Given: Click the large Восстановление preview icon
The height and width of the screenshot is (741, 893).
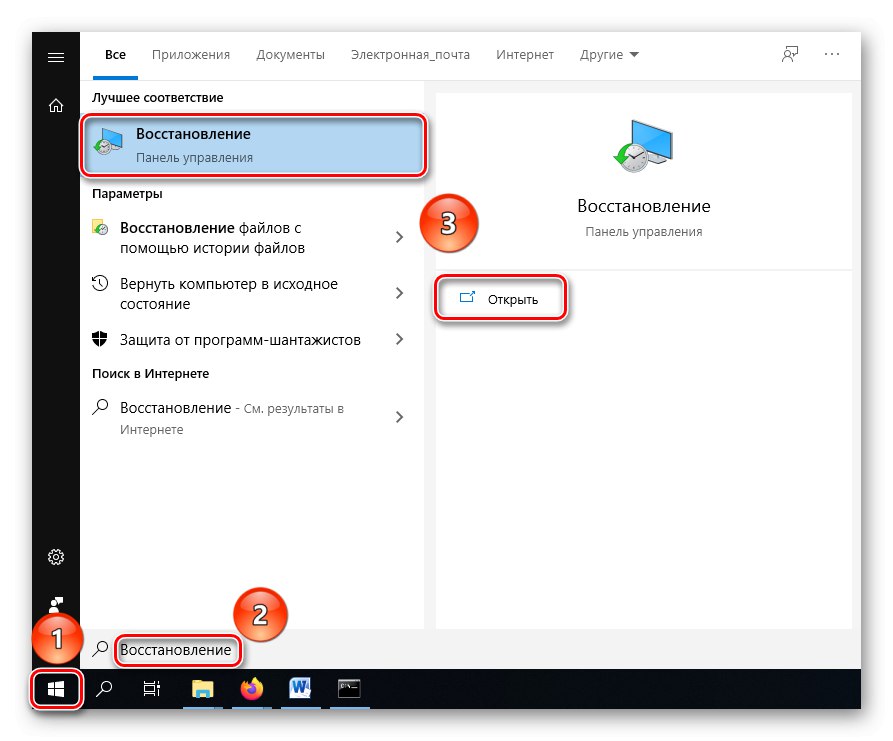Looking at the screenshot, I should pyautogui.click(x=644, y=146).
